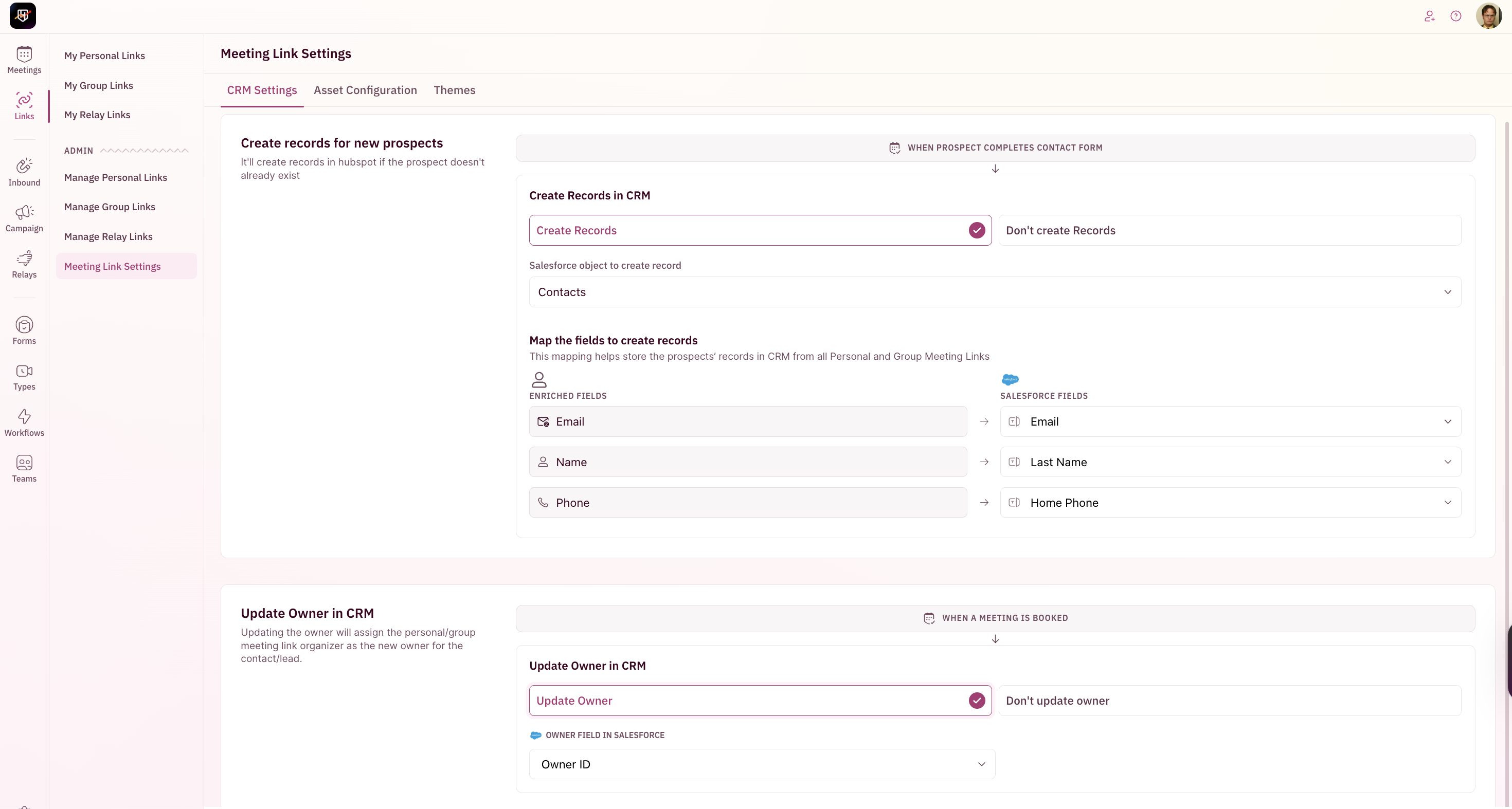Click the Email enriched field input
Image resolution: width=1512 pixels, height=809 pixels.
(747, 421)
